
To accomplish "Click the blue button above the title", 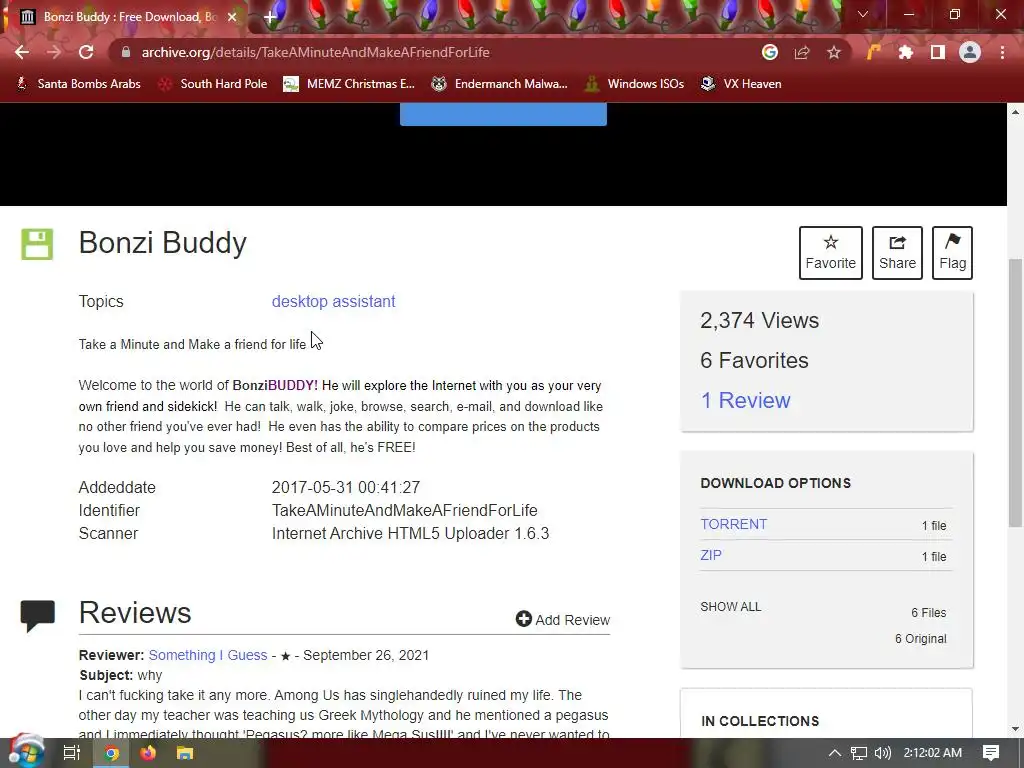I will [503, 114].
